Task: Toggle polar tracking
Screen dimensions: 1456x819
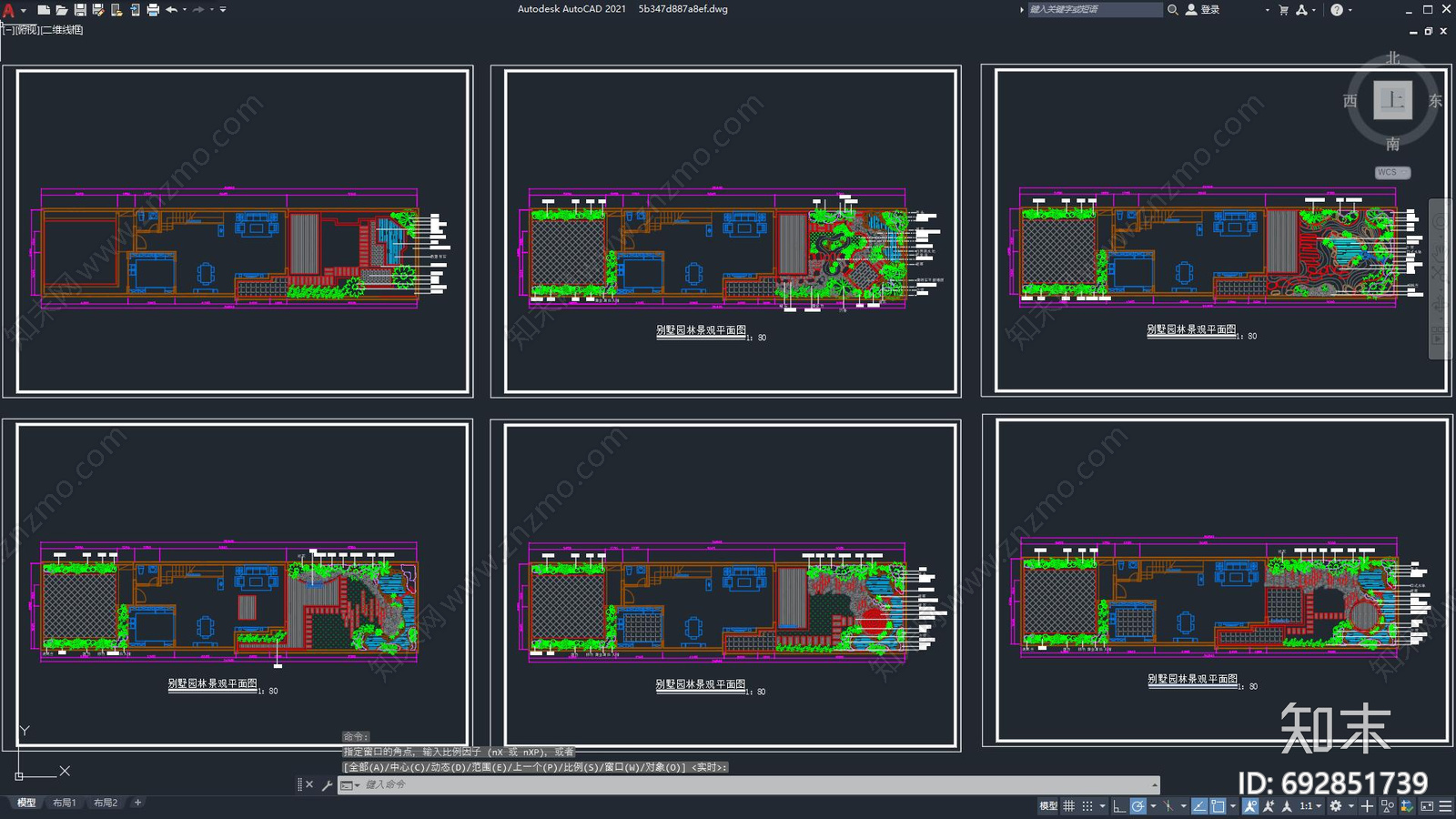Action: 1138,806
